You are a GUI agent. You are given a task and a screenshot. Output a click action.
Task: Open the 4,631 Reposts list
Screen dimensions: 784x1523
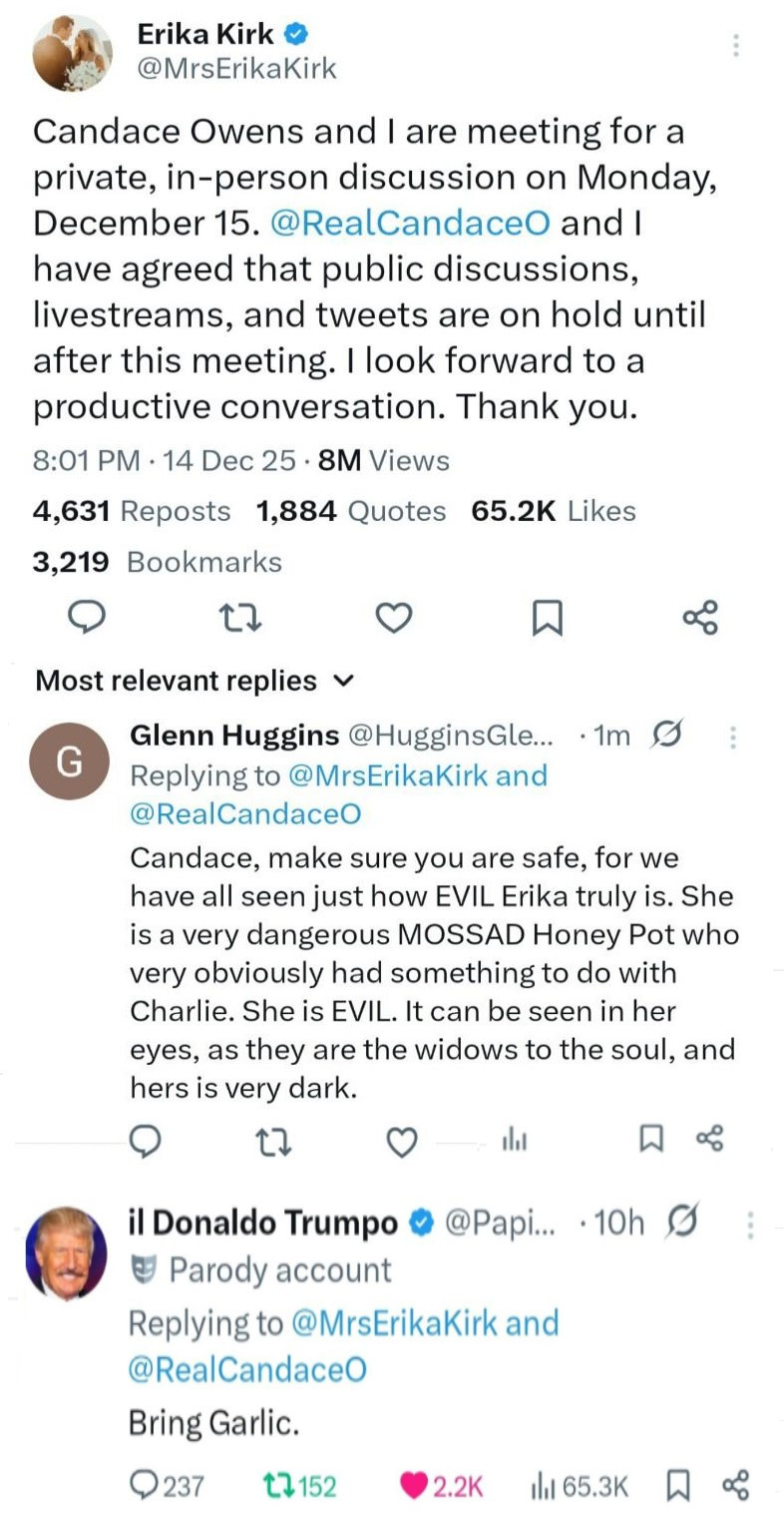point(131,511)
